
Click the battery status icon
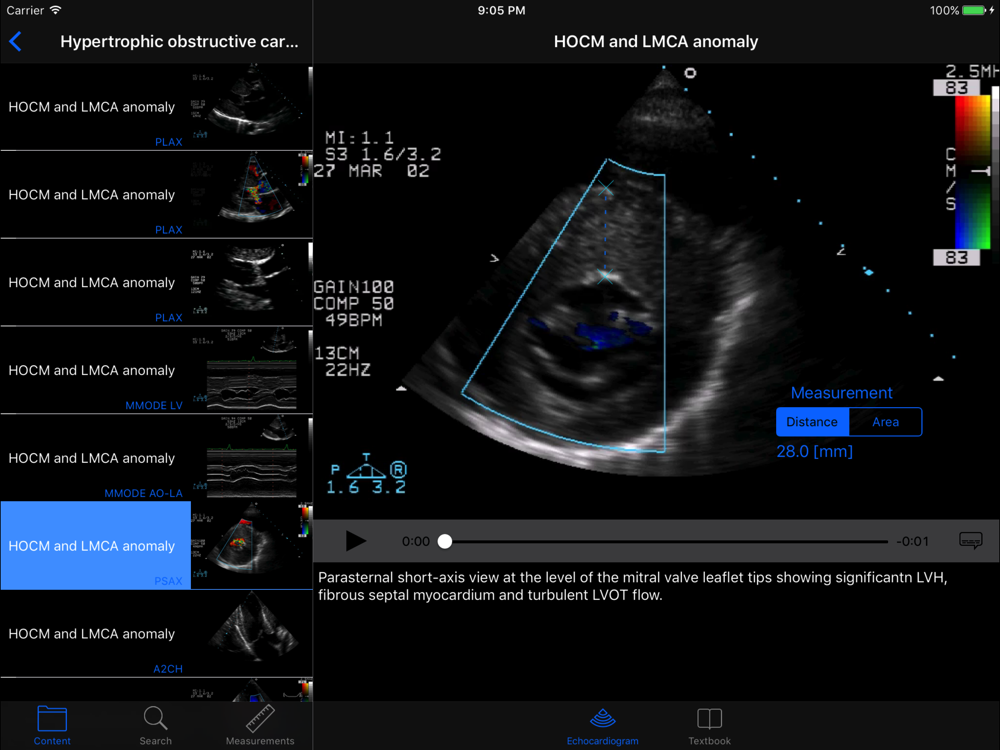(x=976, y=10)
